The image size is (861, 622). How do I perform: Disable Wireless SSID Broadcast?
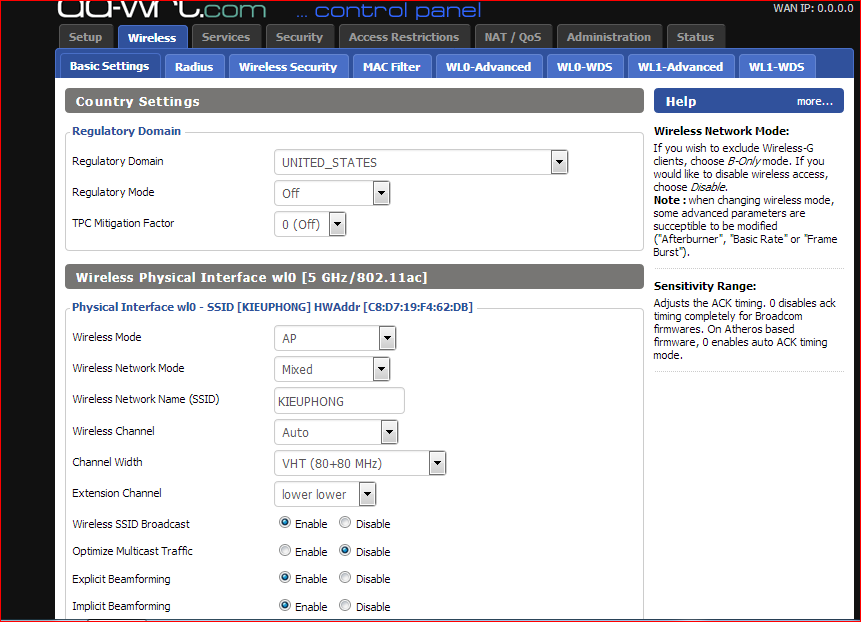point(345,523)
